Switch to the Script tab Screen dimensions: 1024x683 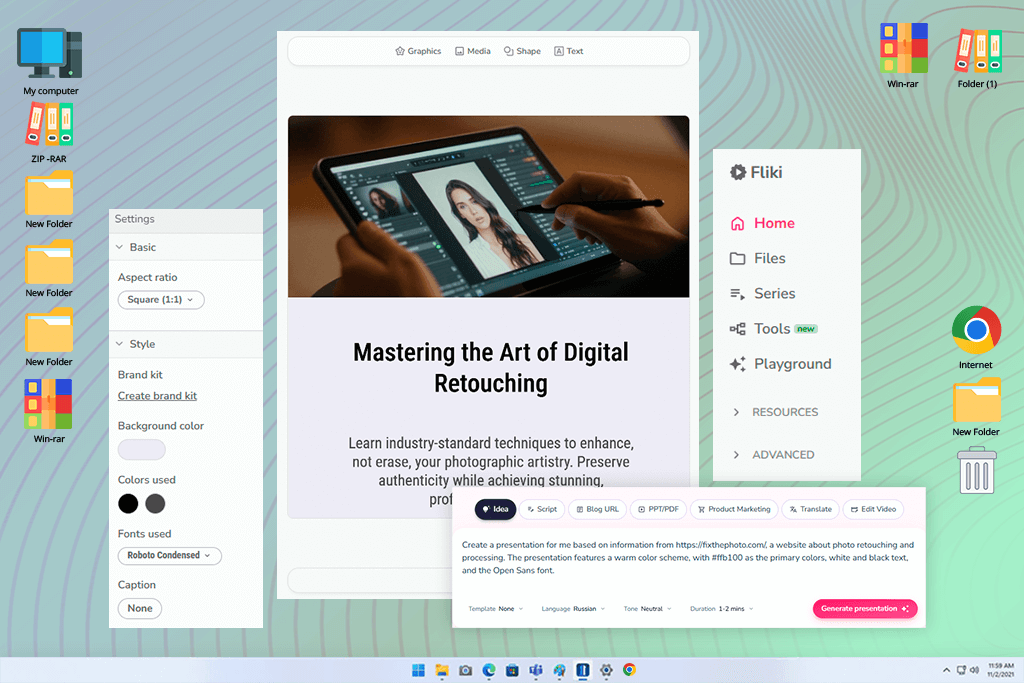click(x=542, y=509)
